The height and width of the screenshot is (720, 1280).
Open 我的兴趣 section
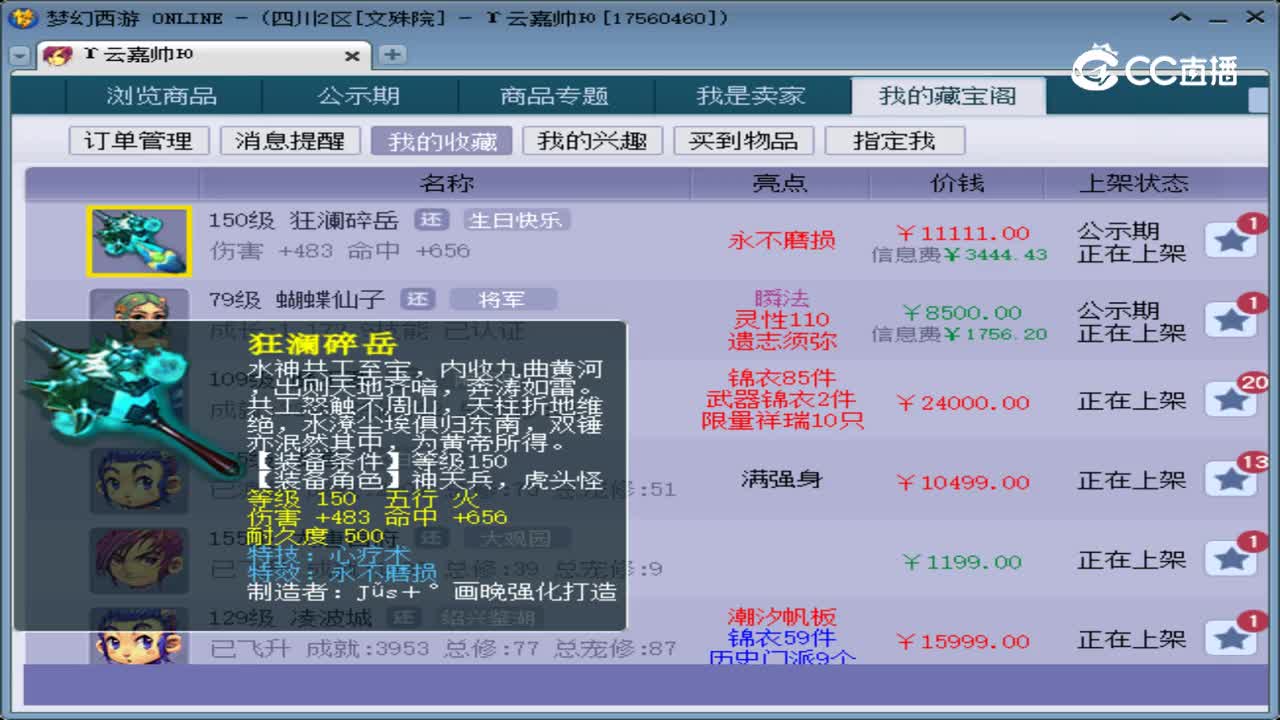592,141
